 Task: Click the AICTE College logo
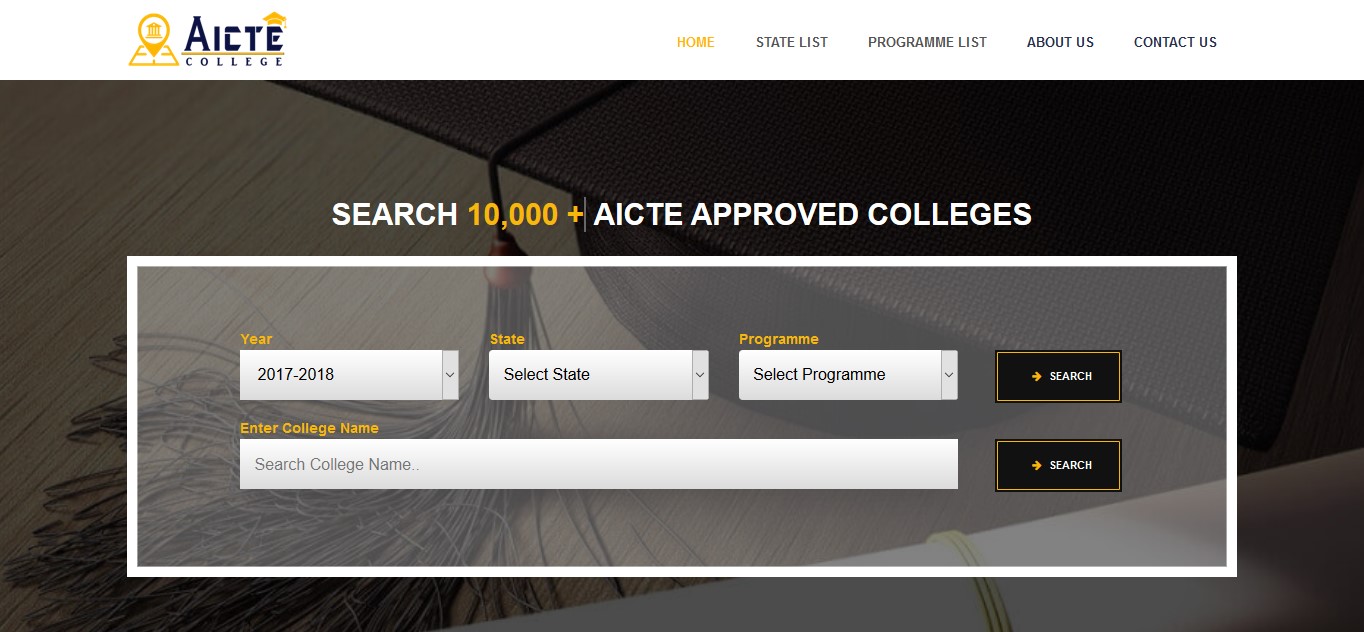tap(207, 40)
